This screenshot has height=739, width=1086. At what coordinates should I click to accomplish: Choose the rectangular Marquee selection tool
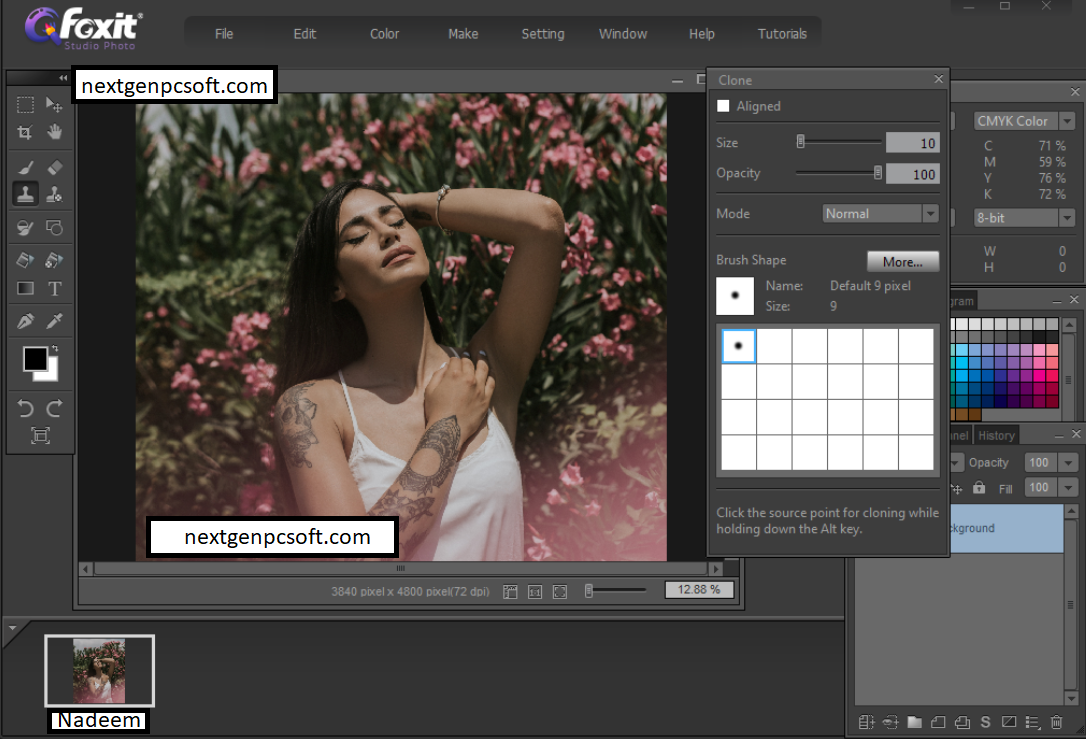[25, 104]
